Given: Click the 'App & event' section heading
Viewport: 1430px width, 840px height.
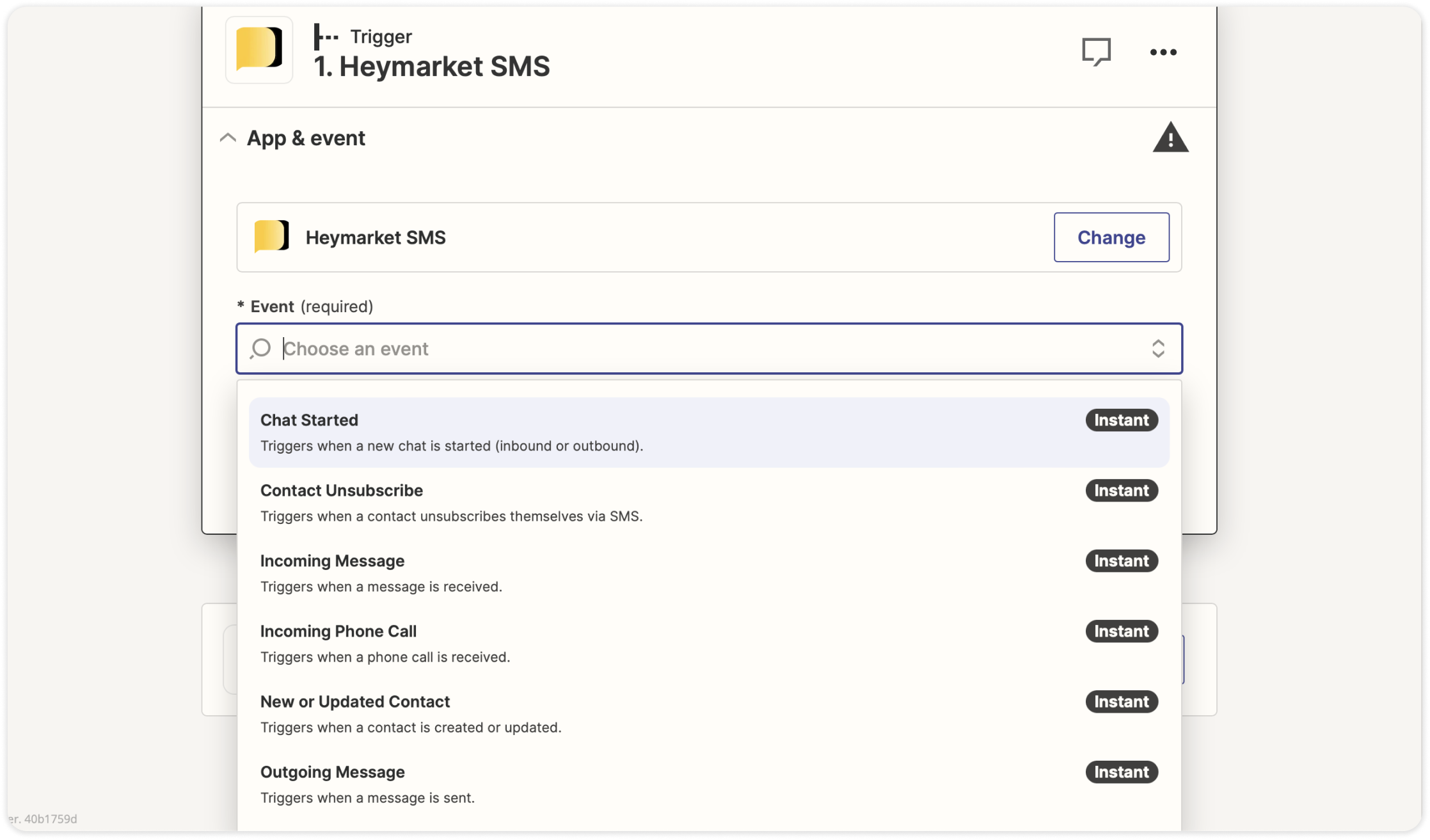Looking at the screenshot, I should (306, 138).
